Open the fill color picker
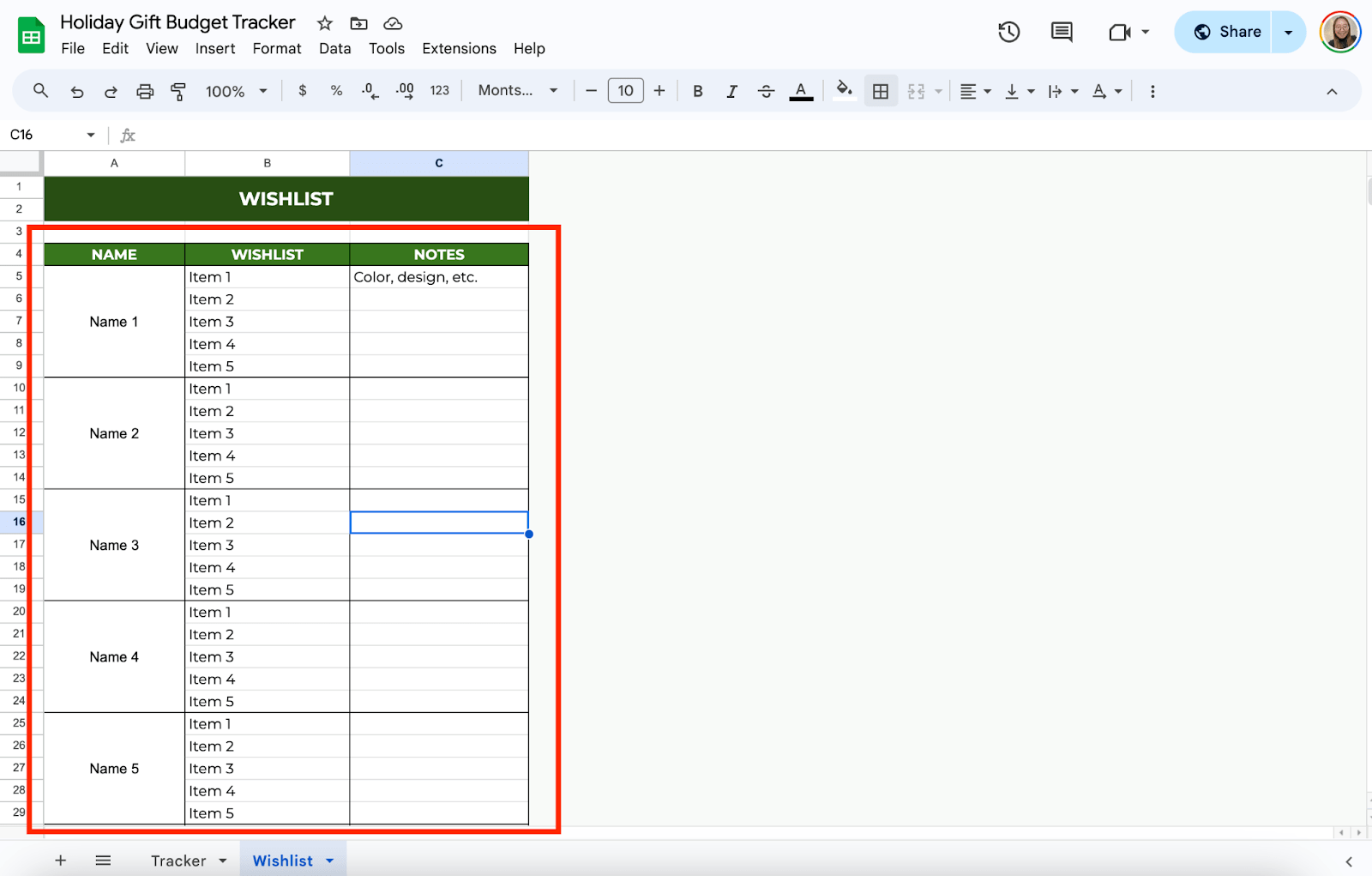 (845, 91)
